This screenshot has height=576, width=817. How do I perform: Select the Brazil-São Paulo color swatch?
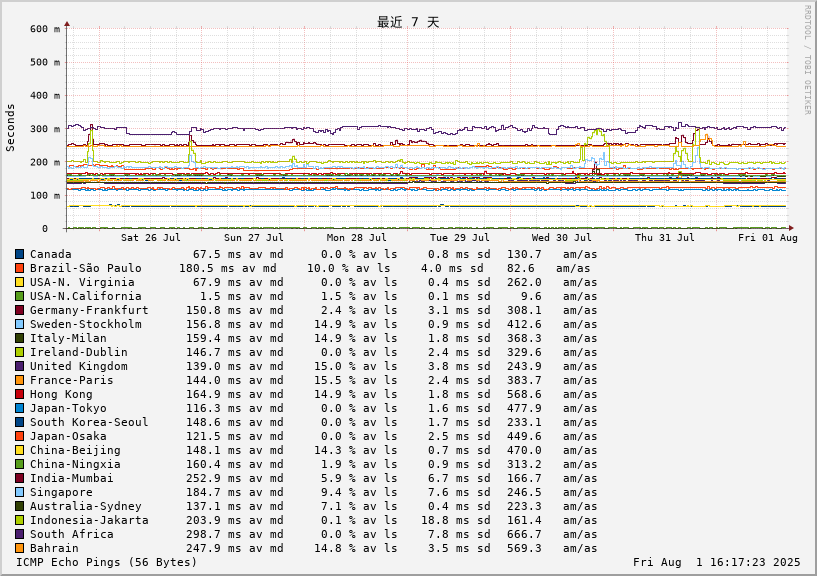20,268
